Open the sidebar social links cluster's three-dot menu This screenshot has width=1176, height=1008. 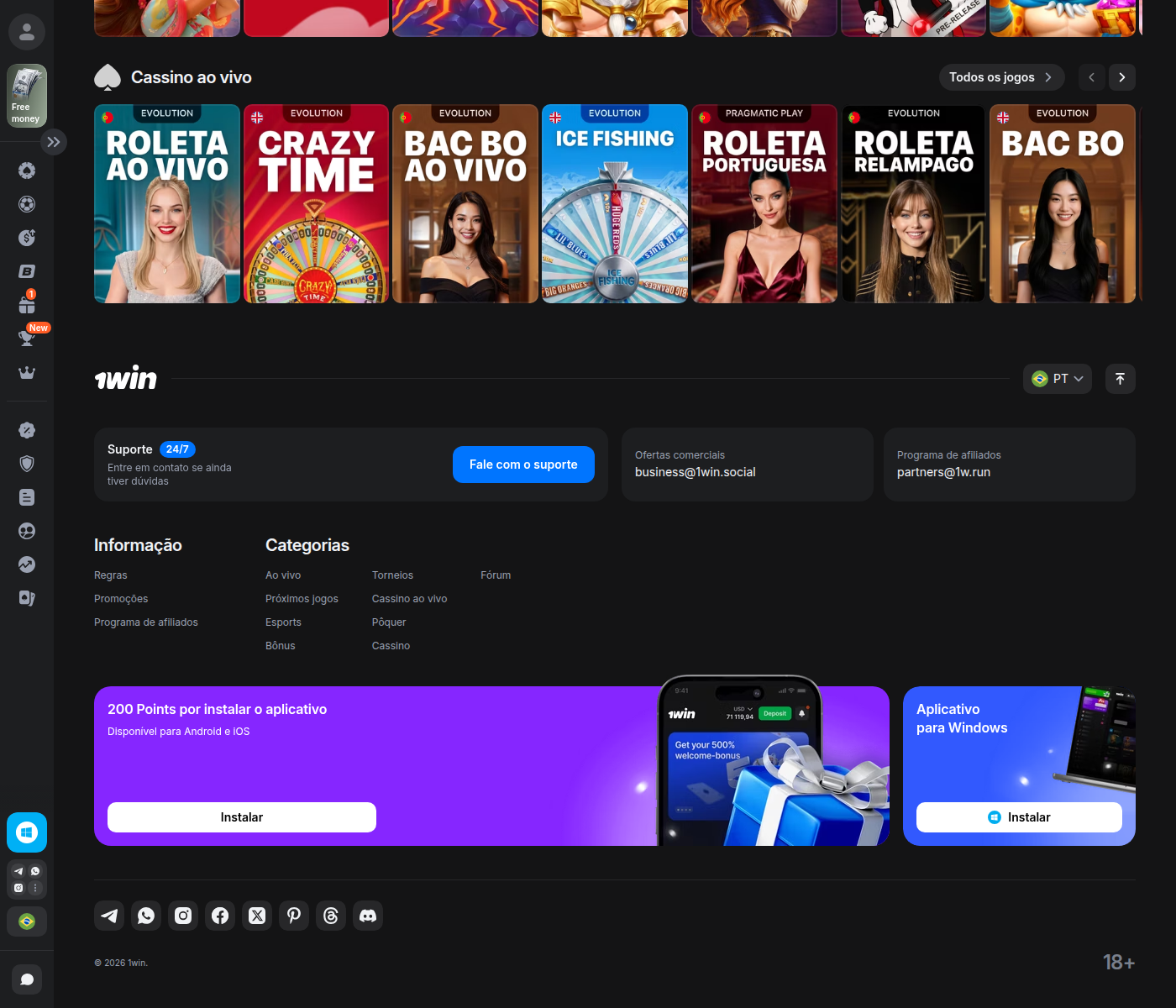tap(35, 888)
